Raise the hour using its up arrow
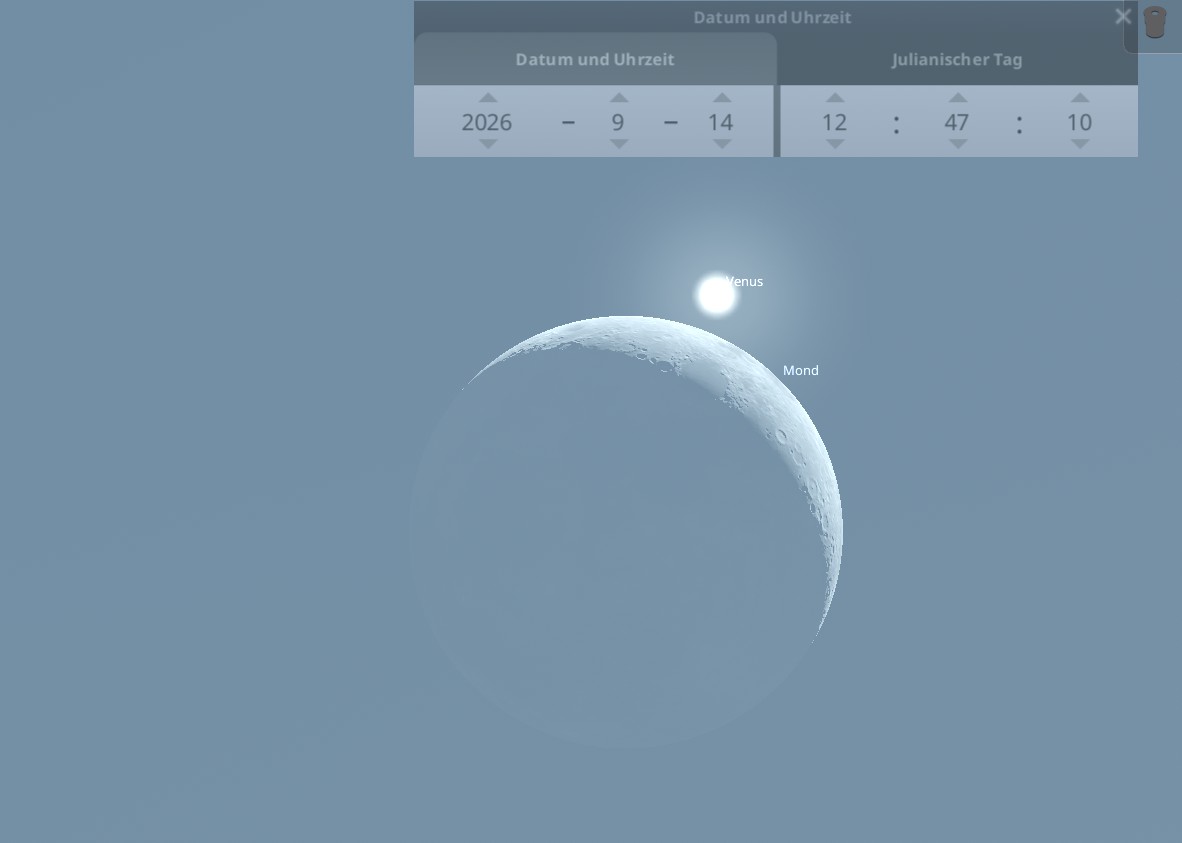Viewport: 1182px width, 843px height. pos(835,98)
